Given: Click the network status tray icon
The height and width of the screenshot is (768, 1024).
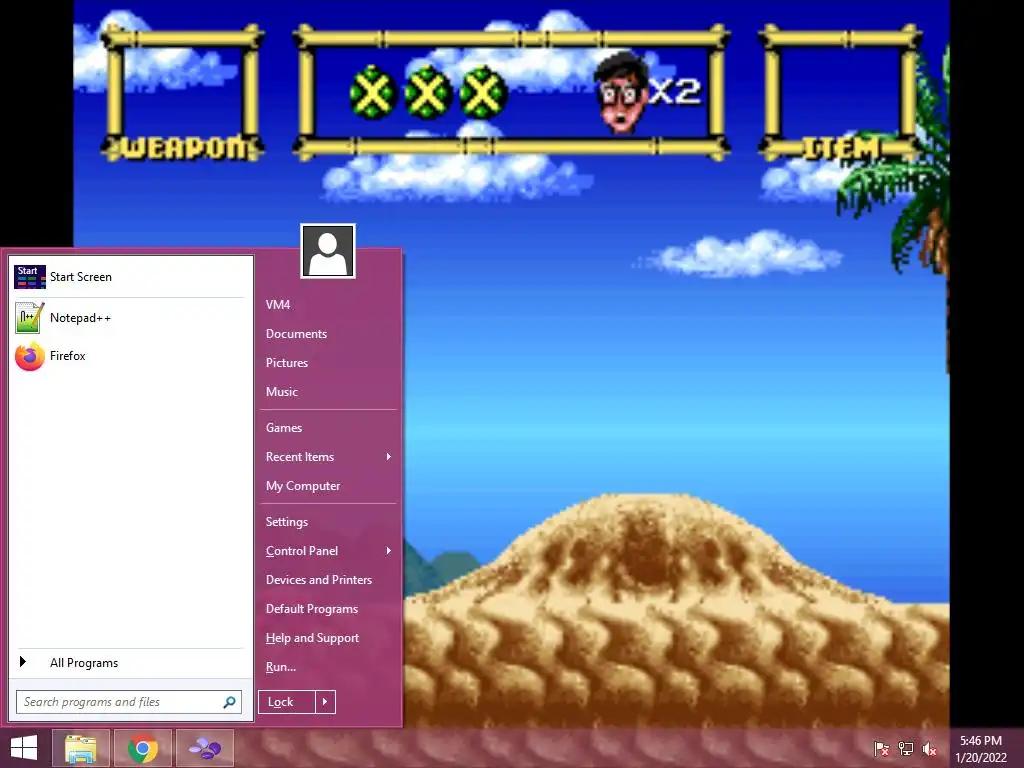Looking at the screenshot, I should (906, 748).
